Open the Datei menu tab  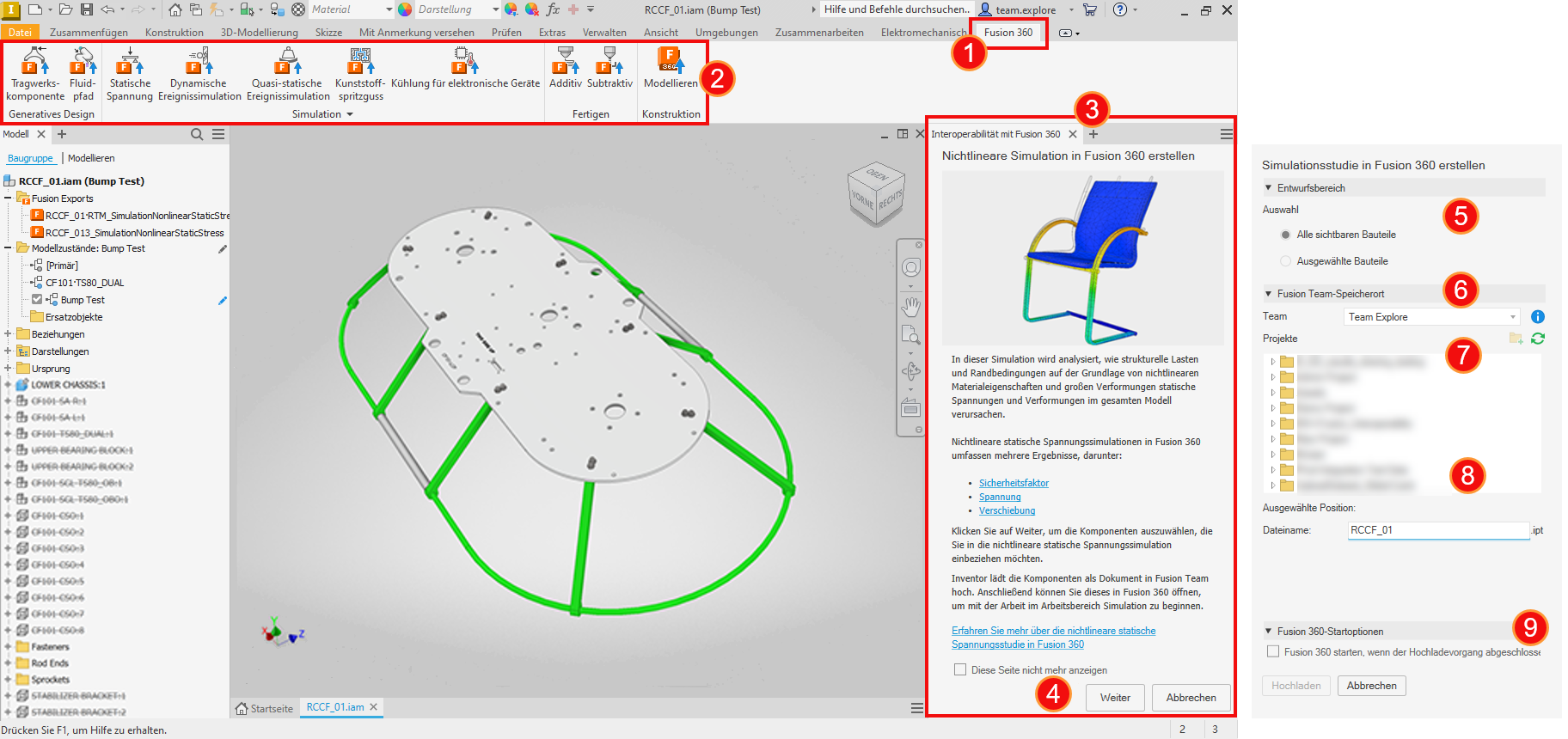point(20,33)
